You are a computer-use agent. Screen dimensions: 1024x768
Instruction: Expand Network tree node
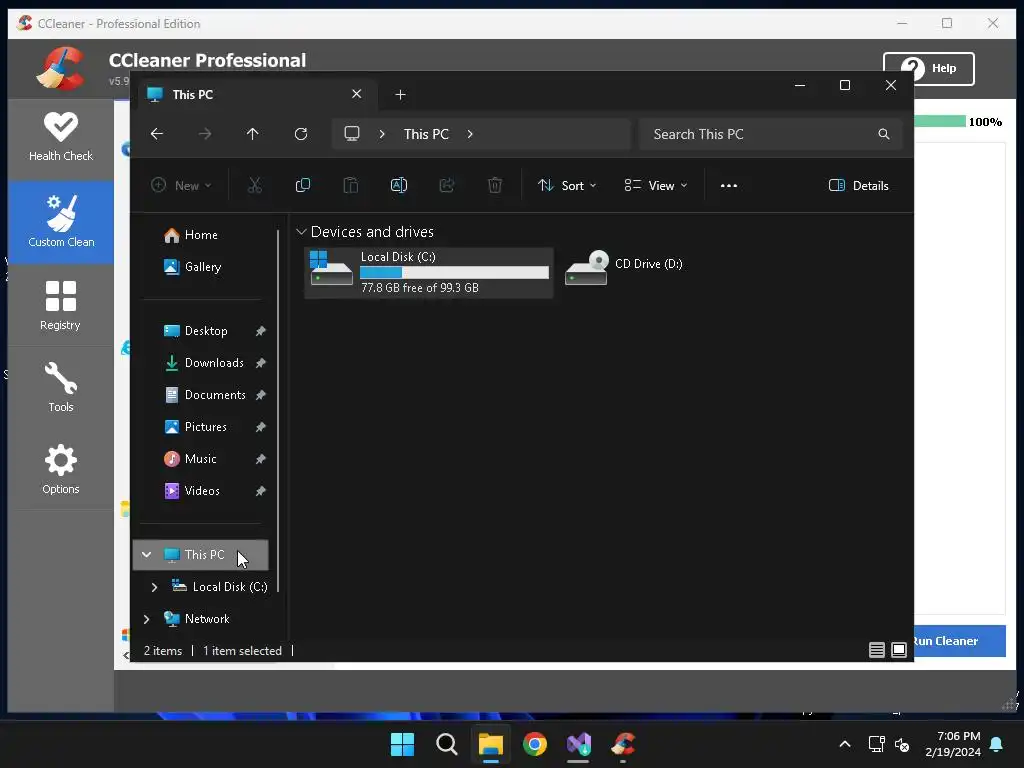pyautogui.click(x=146, y=619)
